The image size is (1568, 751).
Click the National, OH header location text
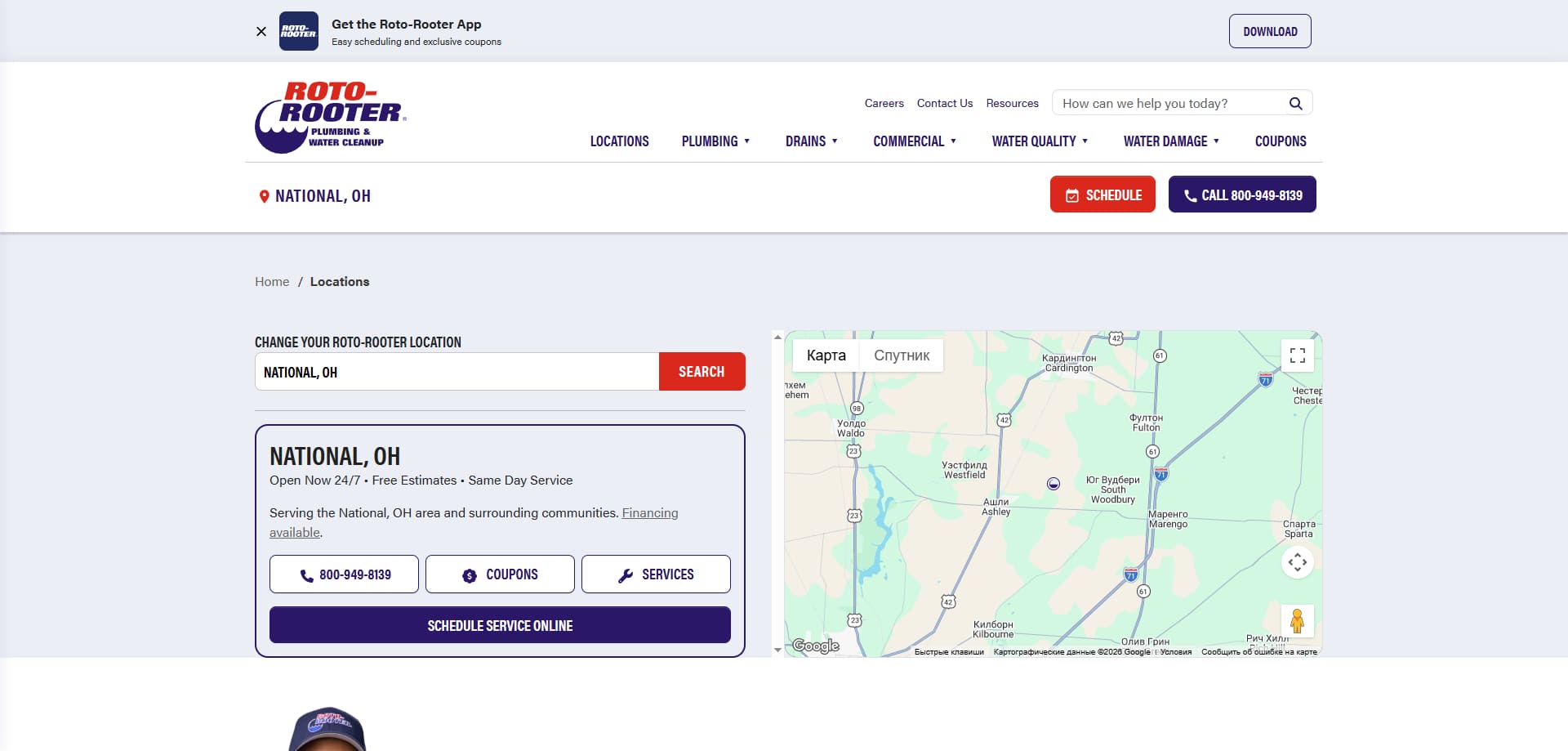pos(323,196)
